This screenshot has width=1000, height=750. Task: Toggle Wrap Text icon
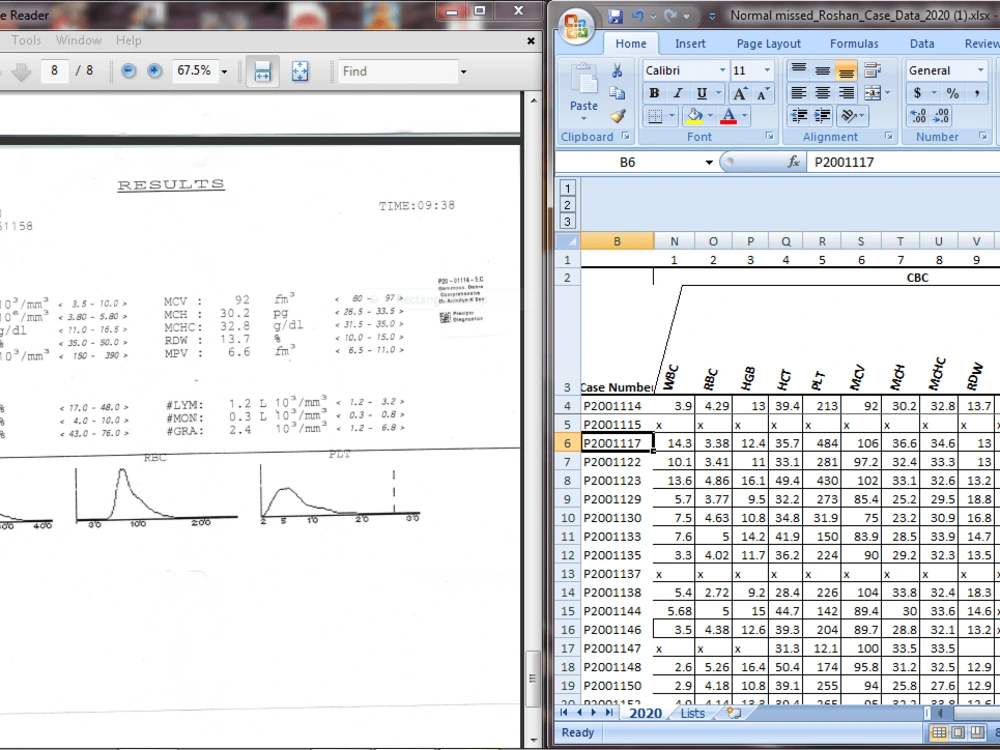tap(872, 70)
